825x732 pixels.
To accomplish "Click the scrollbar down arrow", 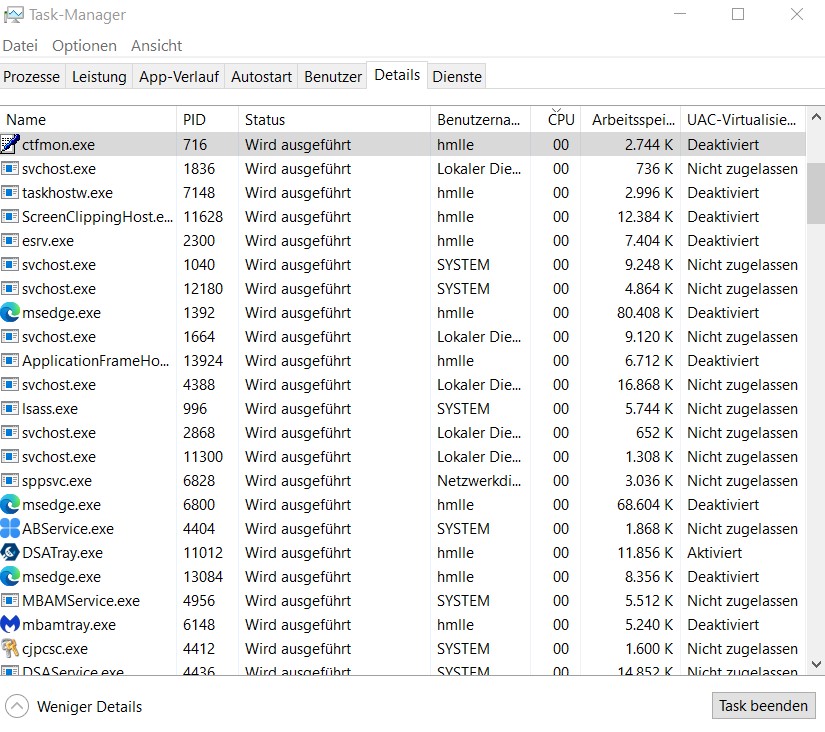I will tap(816, 664).
